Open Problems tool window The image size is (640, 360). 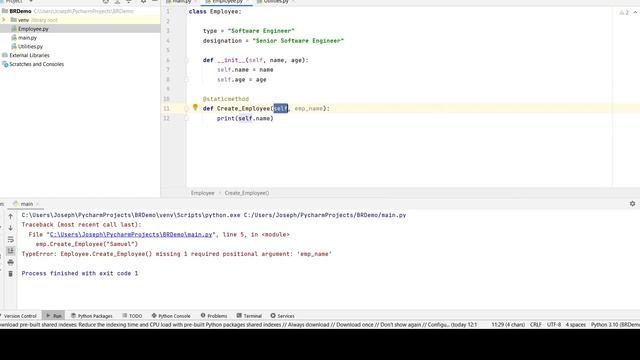point(214,316)
